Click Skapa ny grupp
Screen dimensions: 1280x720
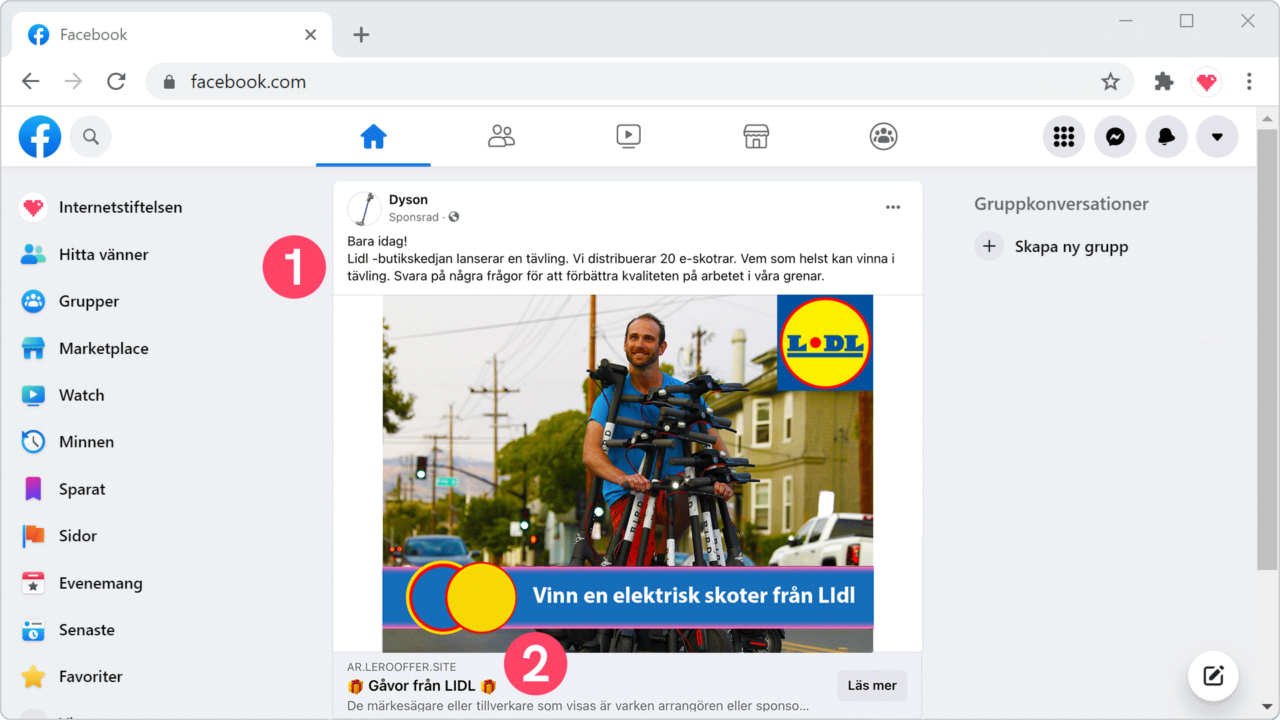click(x=1071, y=247)
